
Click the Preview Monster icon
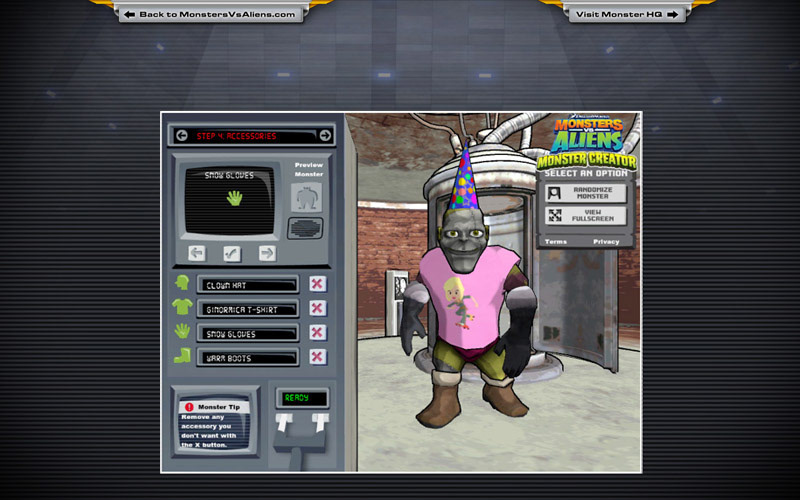[306, 197]
